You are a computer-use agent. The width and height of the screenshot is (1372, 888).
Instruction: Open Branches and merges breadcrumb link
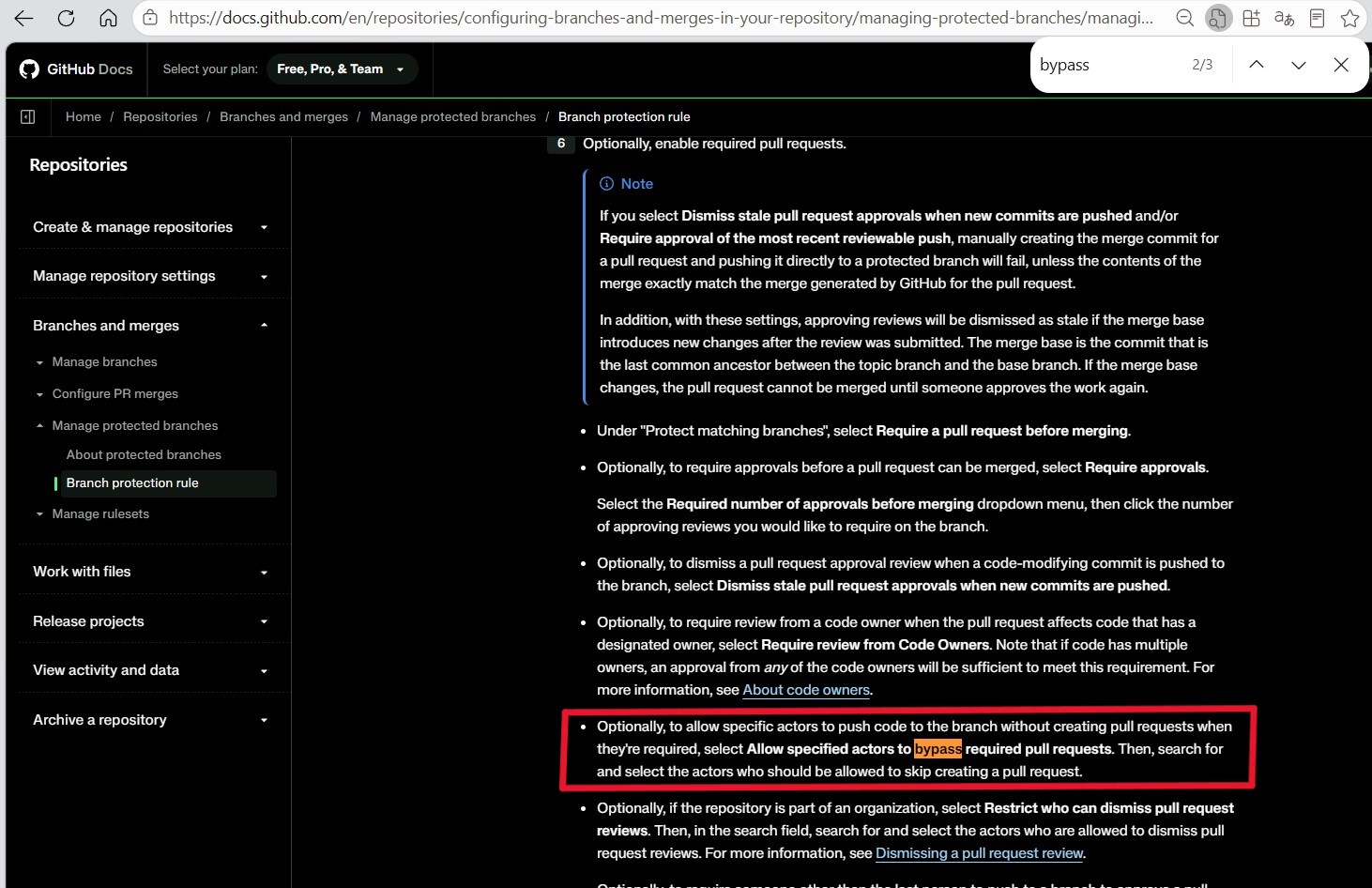[283, 116]
